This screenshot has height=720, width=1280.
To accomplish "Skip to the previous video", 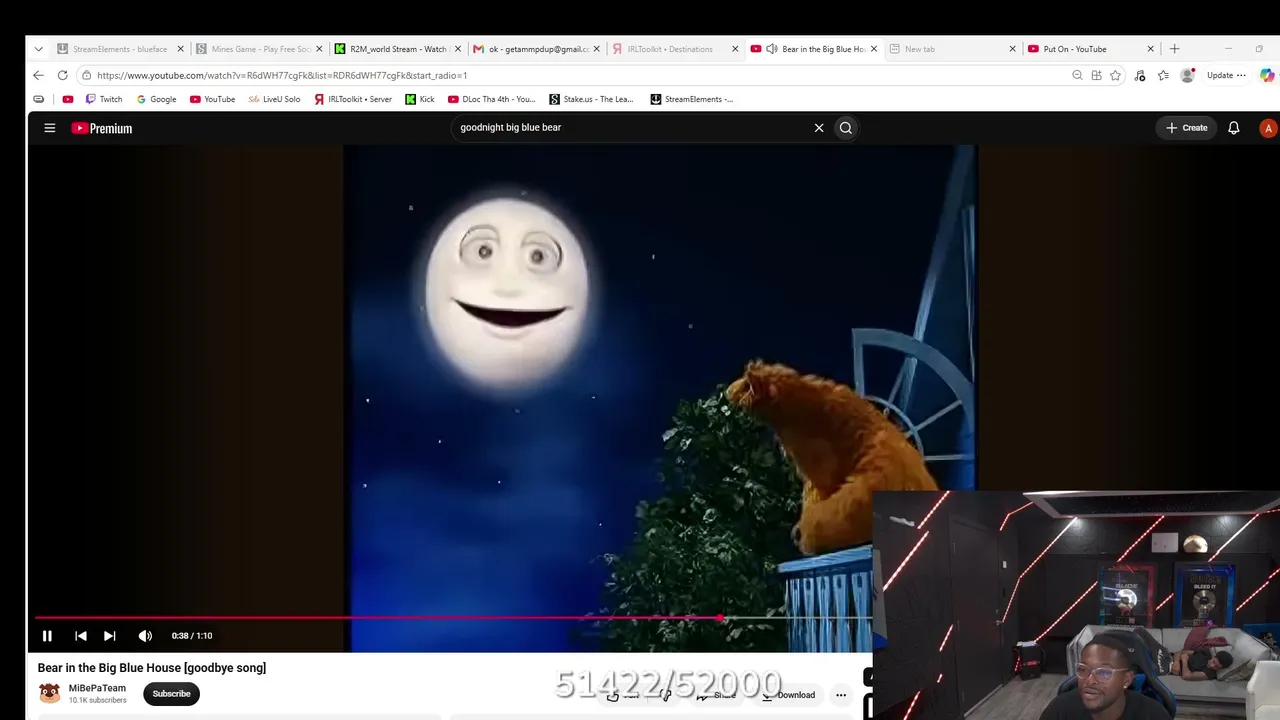I will [81, 636].
